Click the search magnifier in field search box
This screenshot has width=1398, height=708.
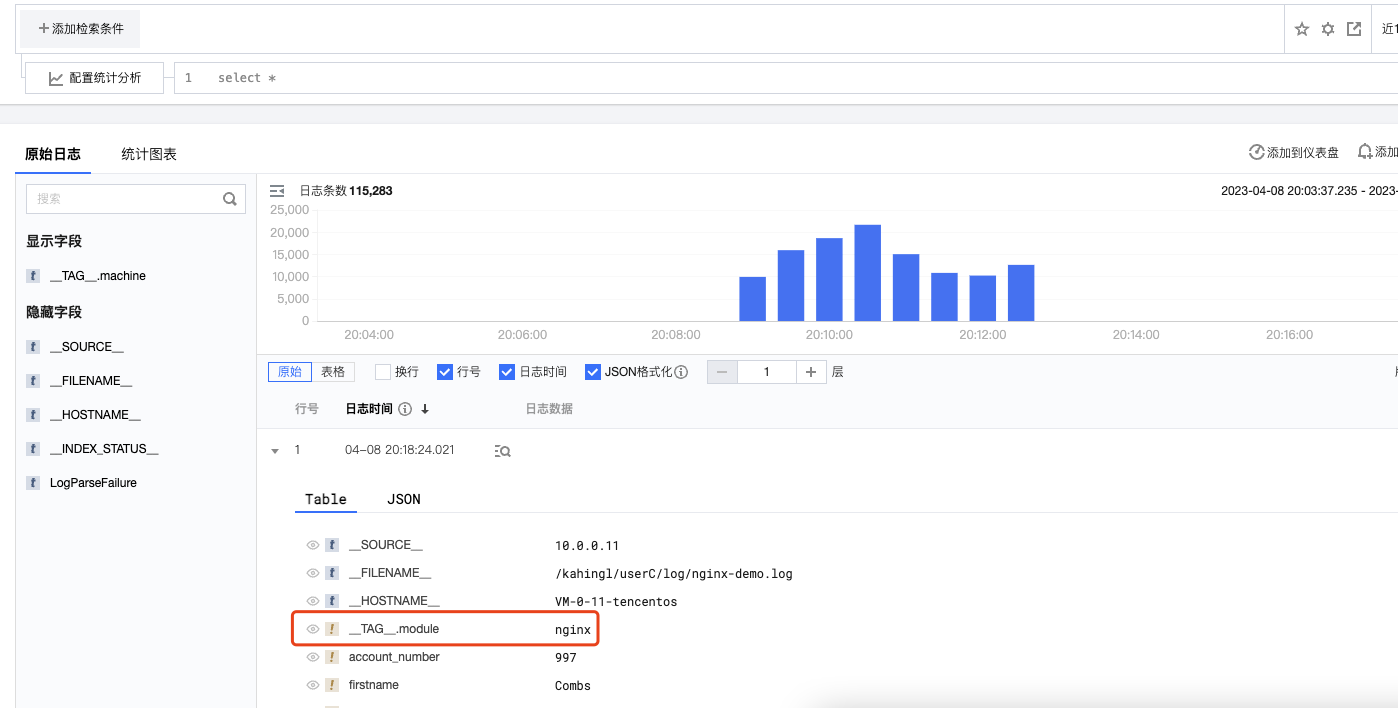point(229,199)
